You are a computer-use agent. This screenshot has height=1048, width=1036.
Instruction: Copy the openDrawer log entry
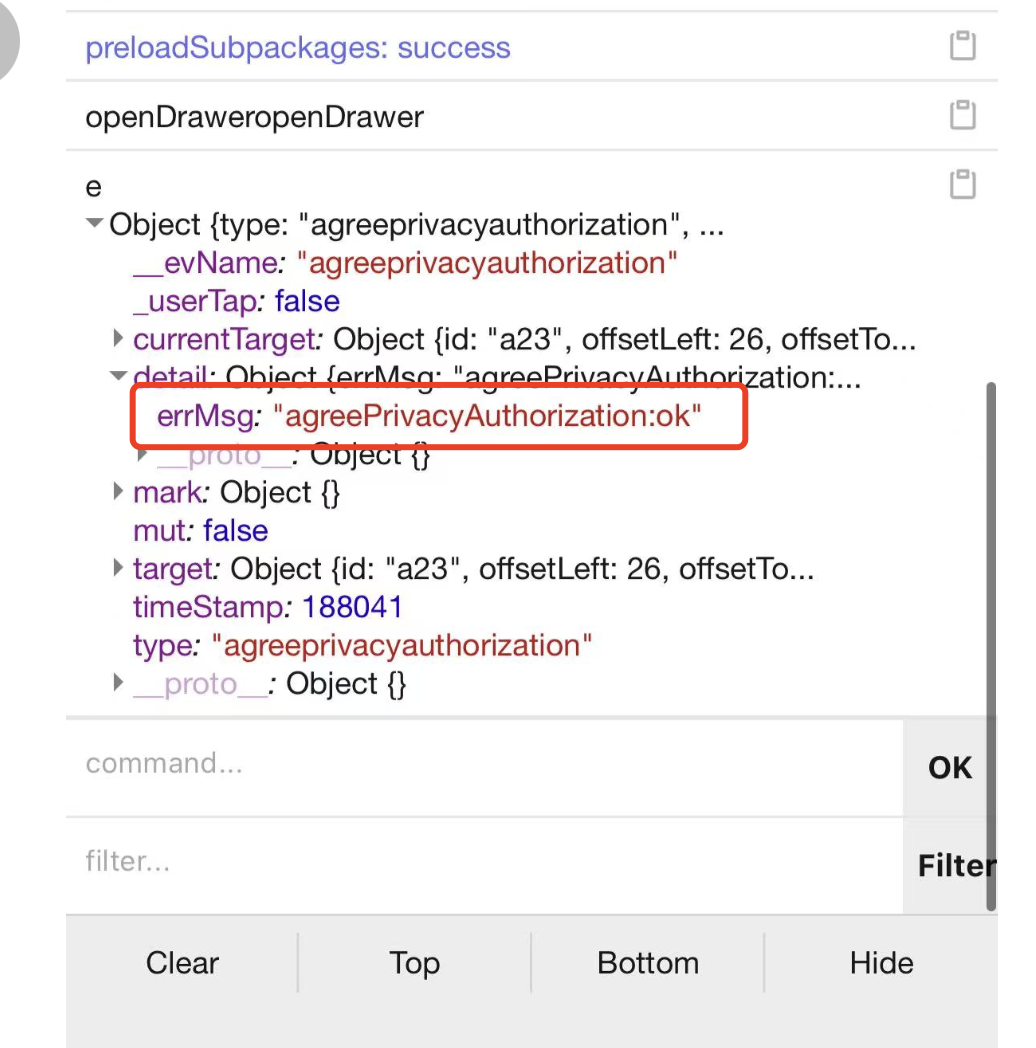pos(962,116)
